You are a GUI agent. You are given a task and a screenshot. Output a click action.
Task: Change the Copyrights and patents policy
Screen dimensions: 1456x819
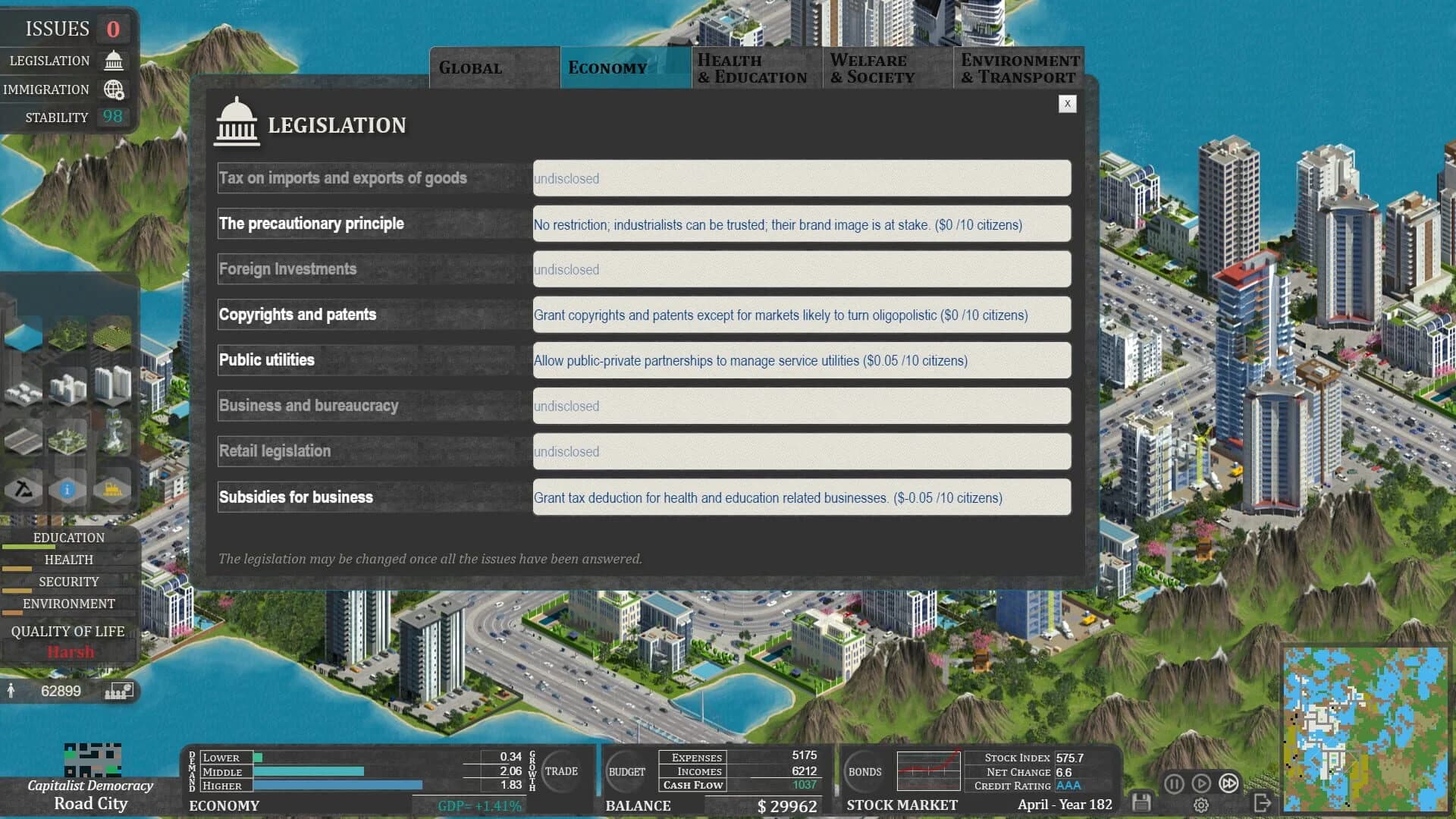802,315
